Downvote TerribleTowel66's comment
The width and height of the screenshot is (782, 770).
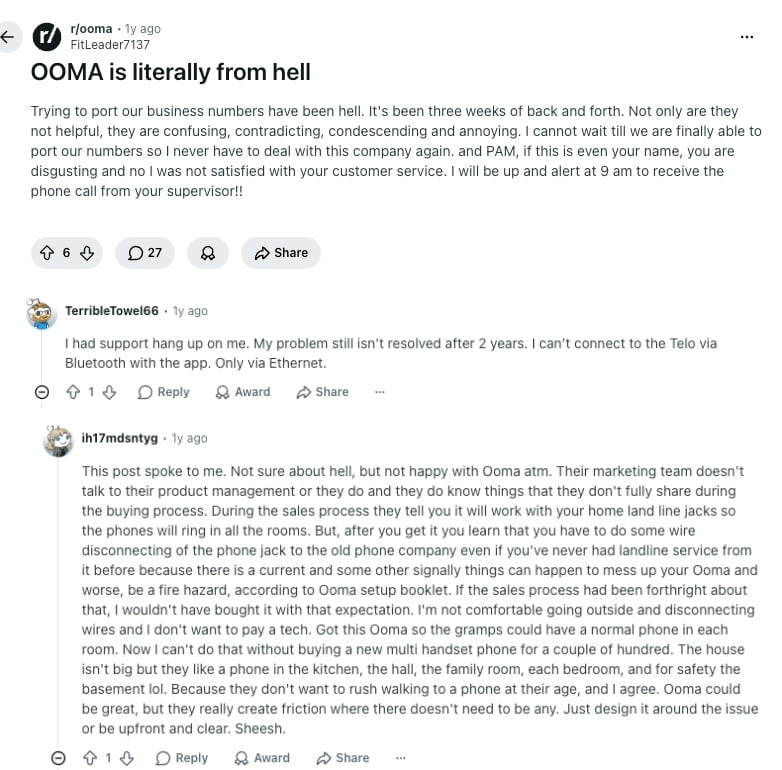(x=109, y=392)
